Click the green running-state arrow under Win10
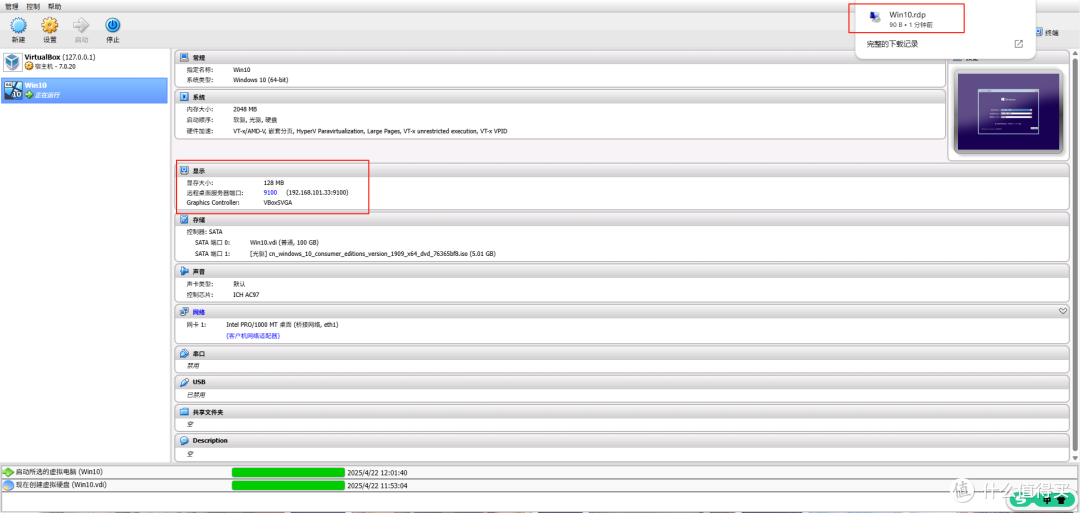The width and height of the screenshot is (1080, 513). (29, 95)
